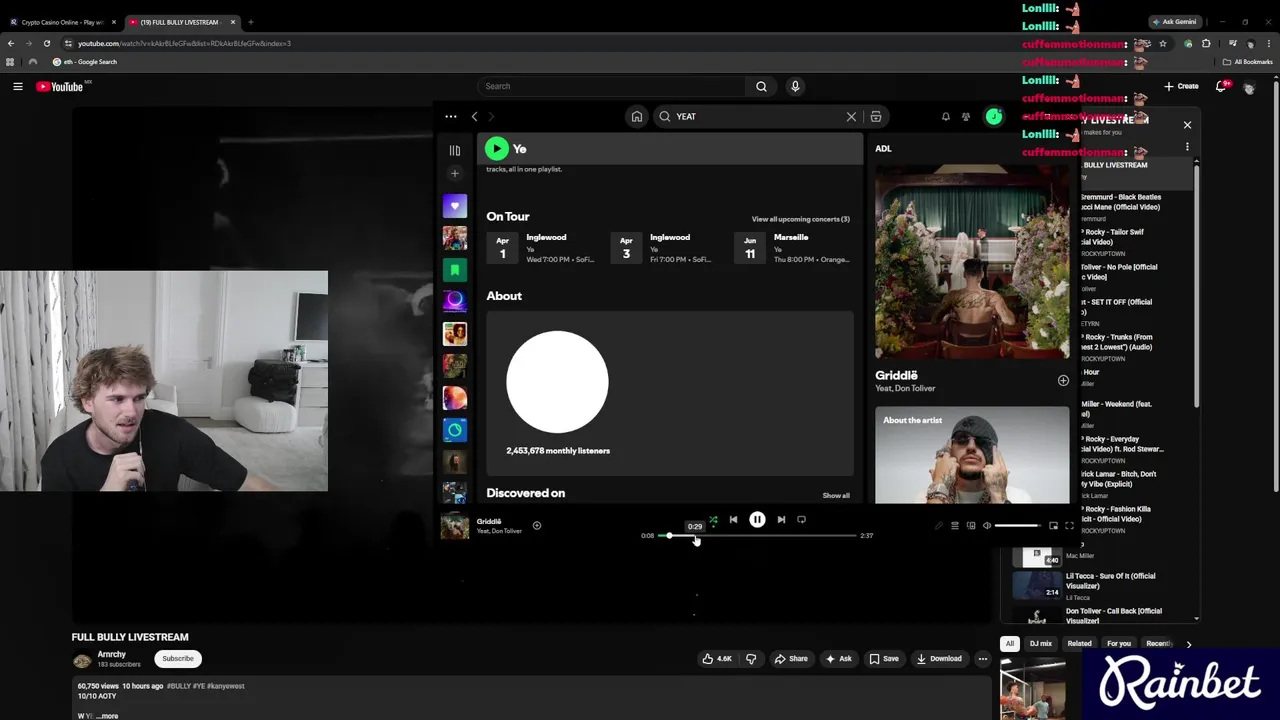
Task: Open green bookmark Your Episodes item
Action: tap(455, 270)
